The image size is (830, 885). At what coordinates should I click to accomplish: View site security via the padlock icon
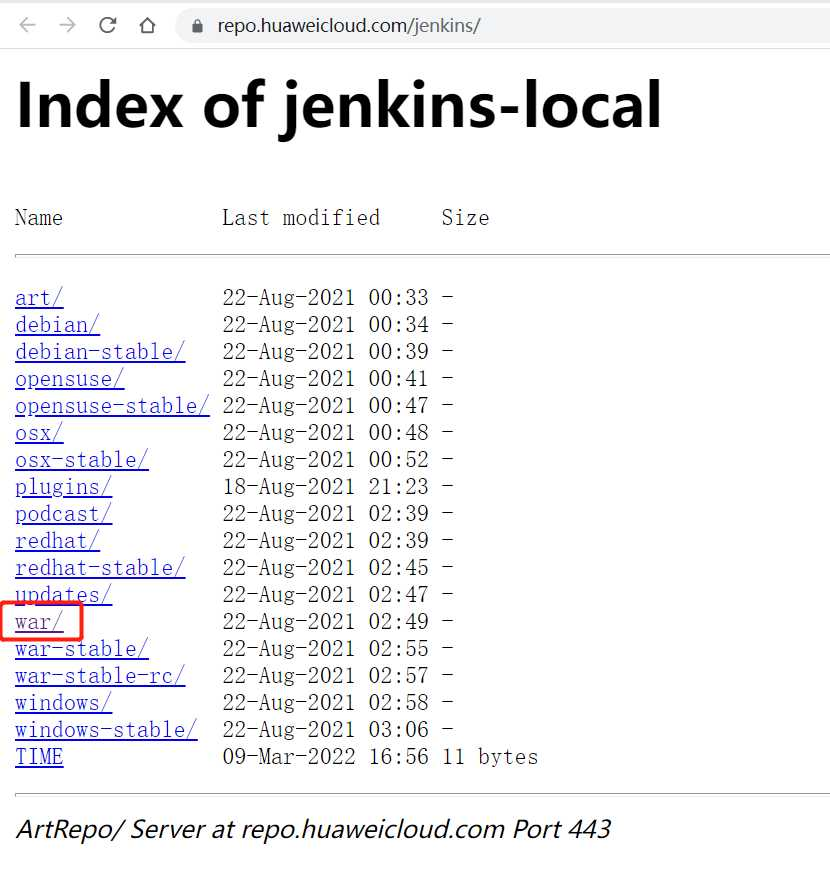coord(197,26)
